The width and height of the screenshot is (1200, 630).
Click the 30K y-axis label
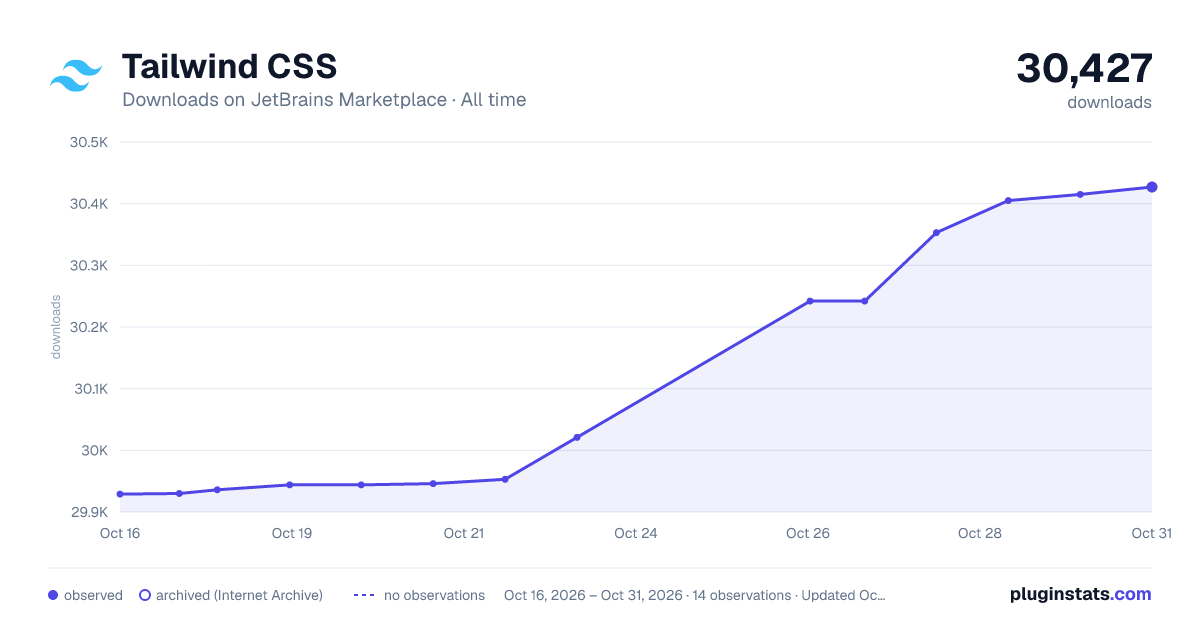click(x=95, y=451)
